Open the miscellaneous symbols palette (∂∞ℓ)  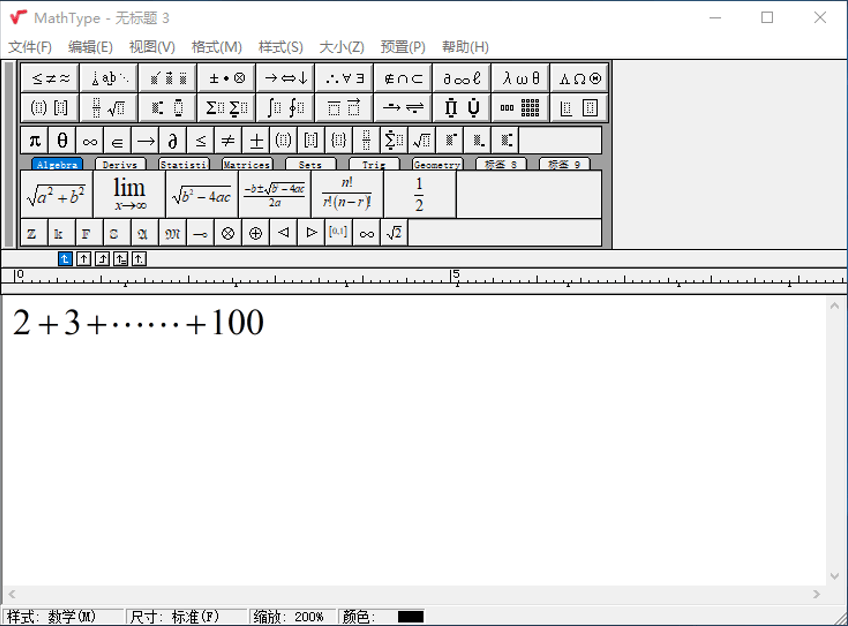click(x=462, y=78)
